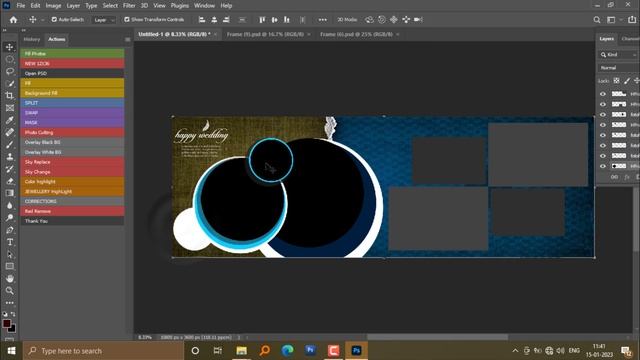The height and width of the screenshot is (360, 640).
Task: Click Align top edges icon
Action: click(262, 20)
